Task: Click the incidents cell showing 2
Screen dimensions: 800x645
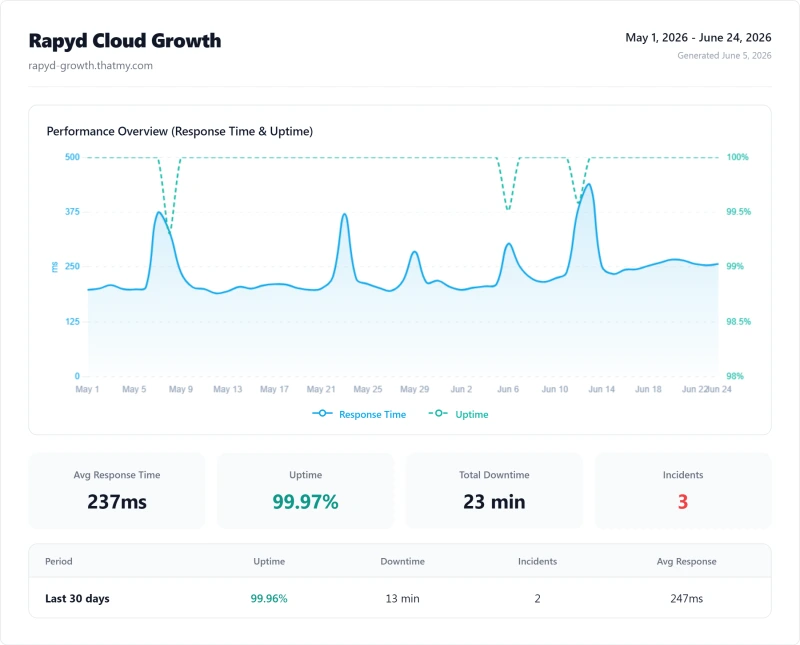Action: (537, 599)
